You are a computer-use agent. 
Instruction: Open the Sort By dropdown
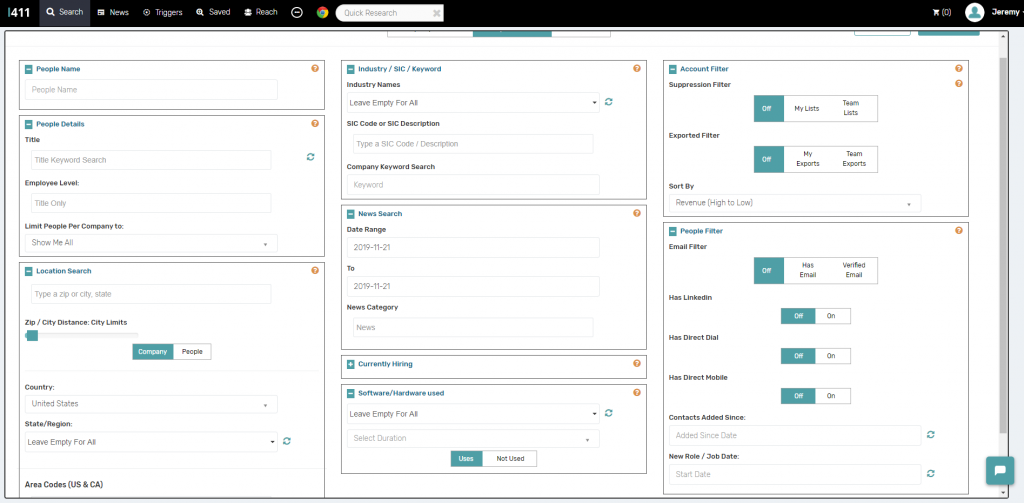(x=794, y=203)
